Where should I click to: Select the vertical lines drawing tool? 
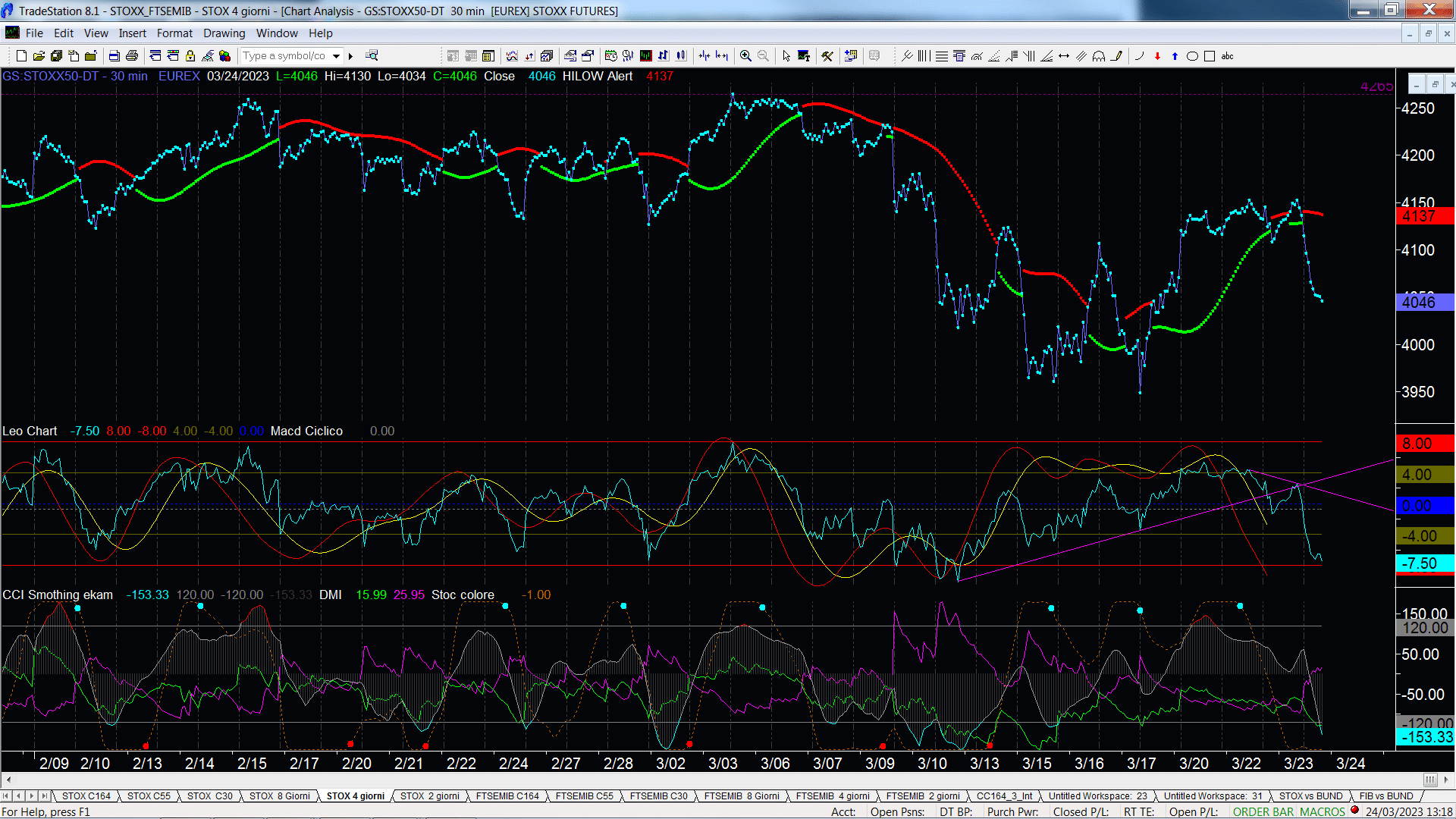[x=924, y=56]
